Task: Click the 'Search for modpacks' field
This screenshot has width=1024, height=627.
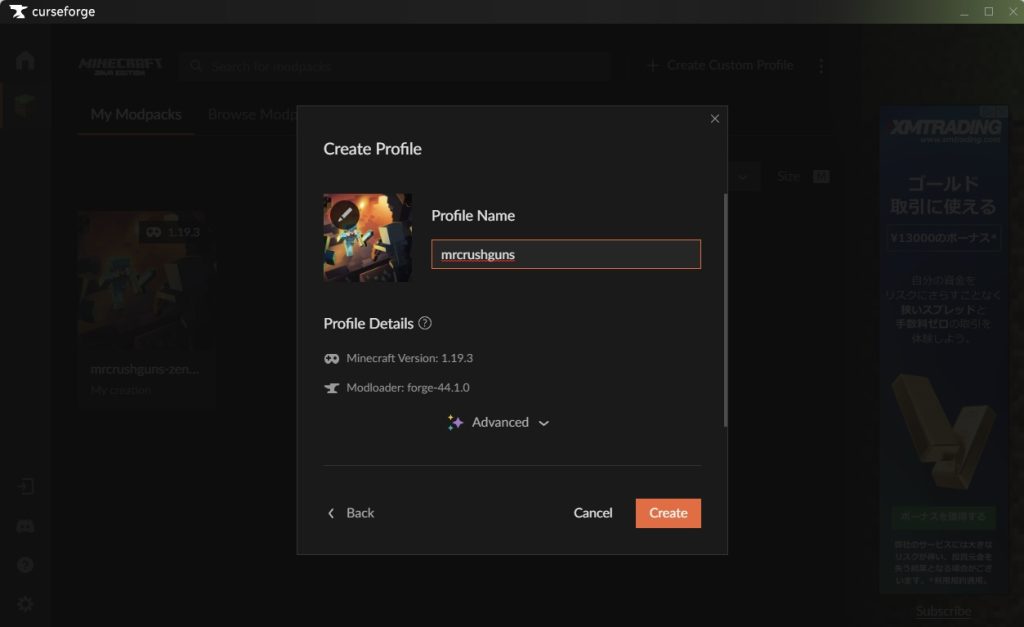Action: [x=395, y=66]
